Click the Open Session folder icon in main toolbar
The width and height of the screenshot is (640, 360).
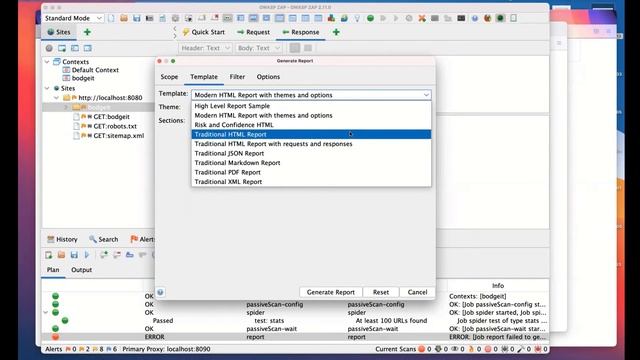(124, 18)
